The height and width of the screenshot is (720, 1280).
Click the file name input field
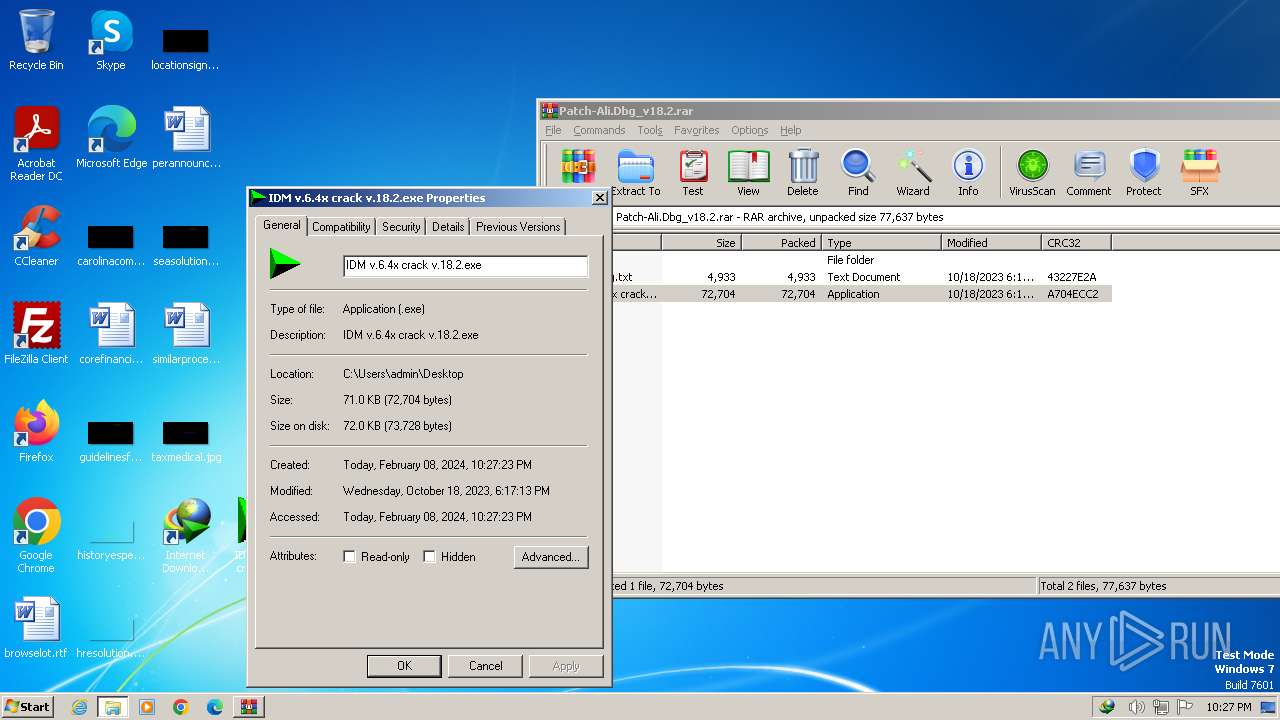[x=465, y=265]
